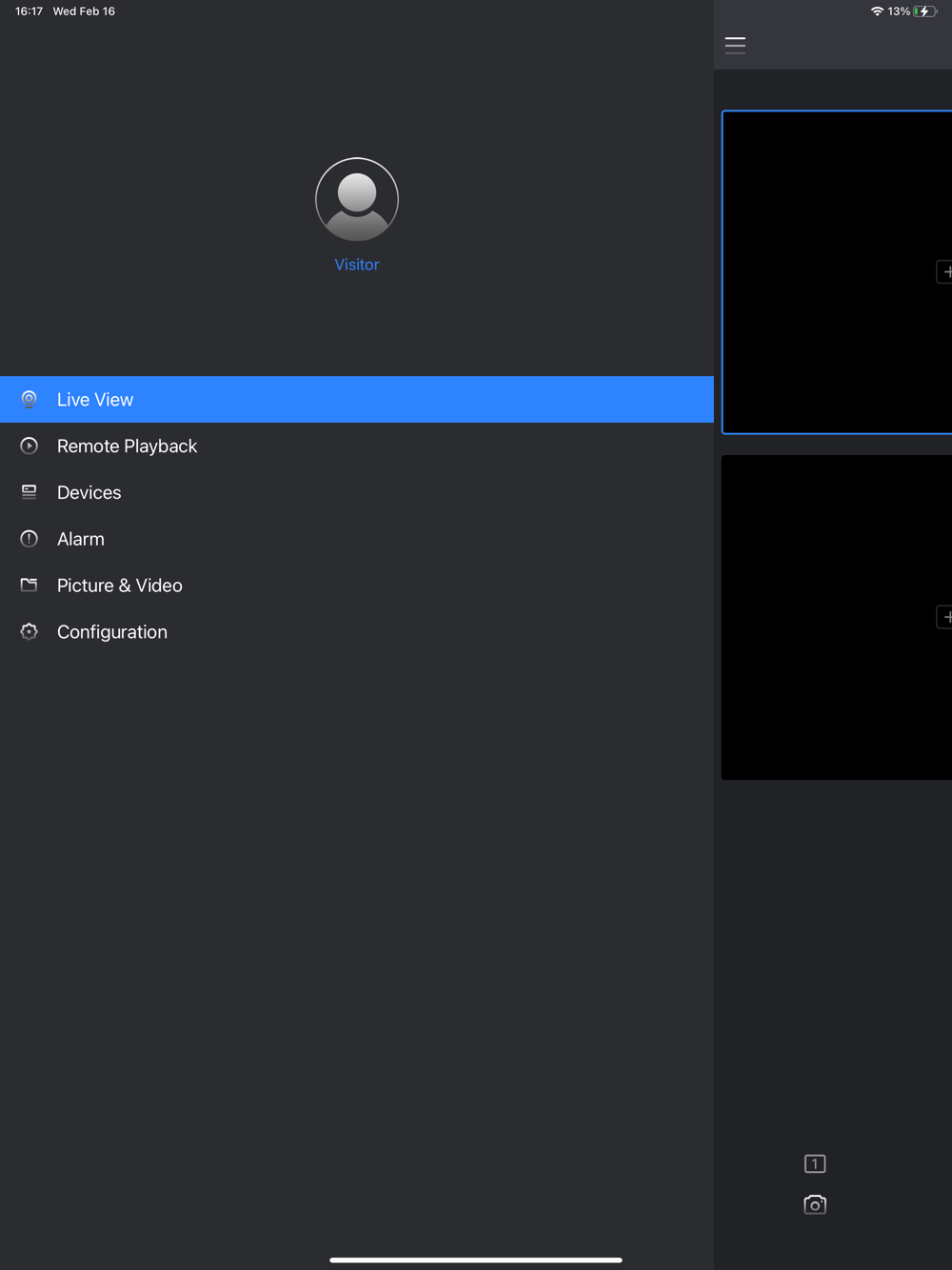Select the second black video pane
The image size is (952, 1270).
click(837, 617)
